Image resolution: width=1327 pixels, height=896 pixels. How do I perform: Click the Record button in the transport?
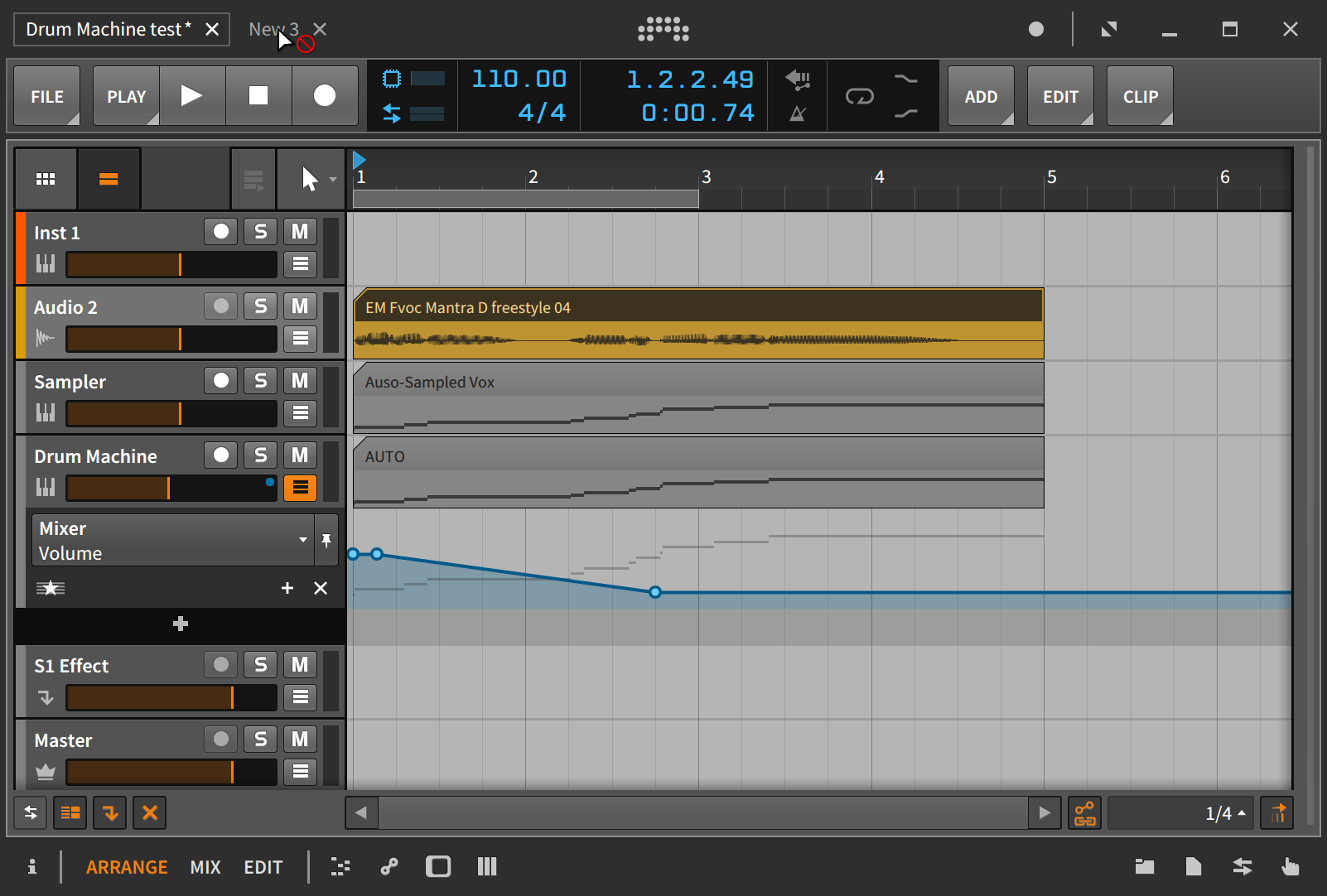[x=324, y=96]
